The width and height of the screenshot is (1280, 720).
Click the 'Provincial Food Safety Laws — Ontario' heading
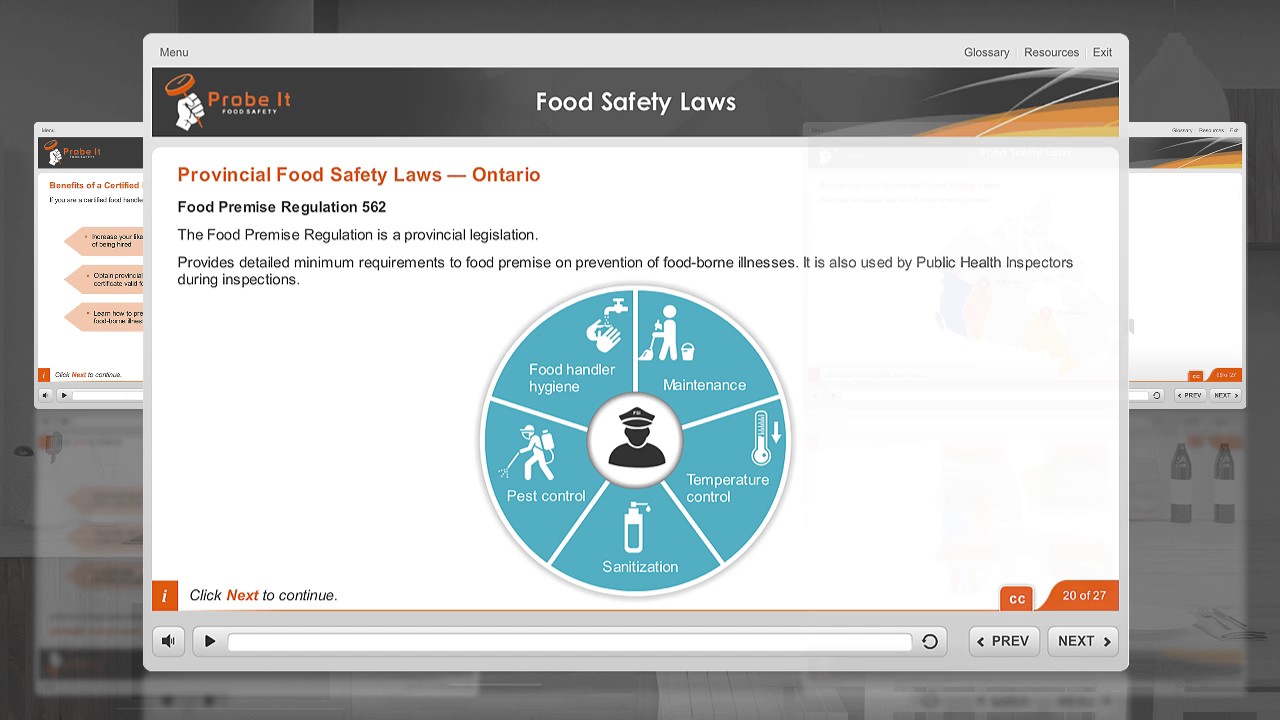pos(359,175)
